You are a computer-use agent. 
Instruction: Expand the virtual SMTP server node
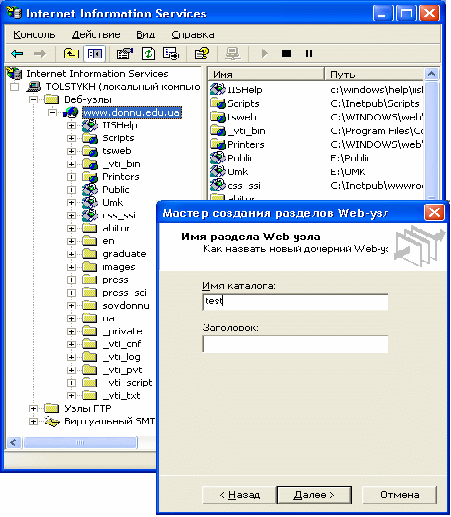33,421
